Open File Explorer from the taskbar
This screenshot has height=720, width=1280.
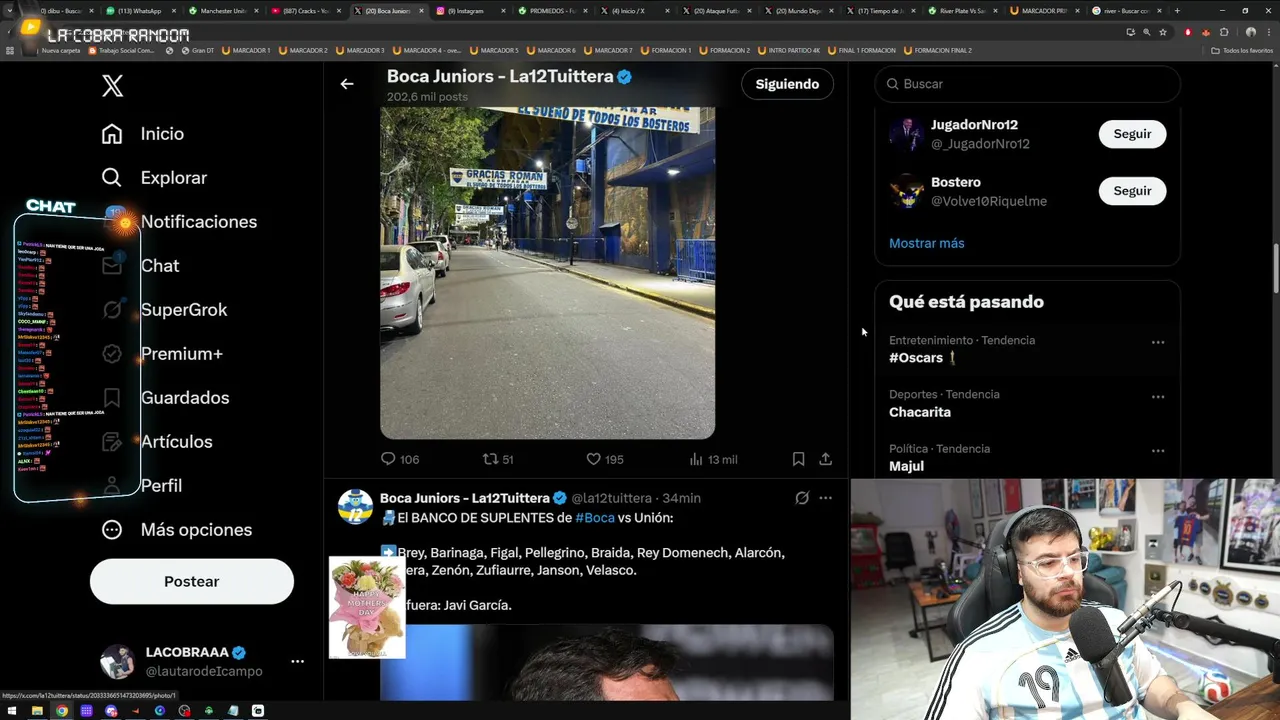click(x=37, y=711)
